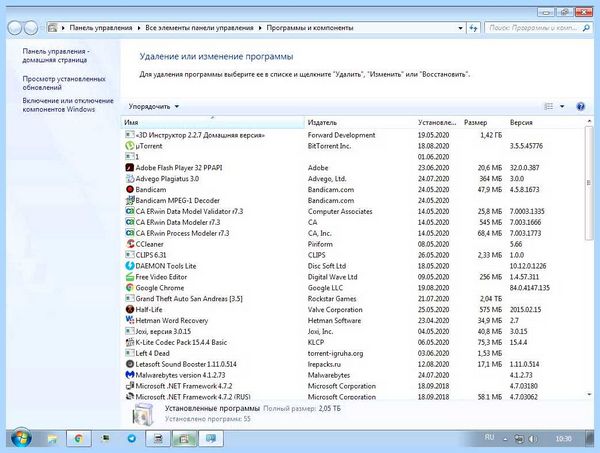
Task: Sort by the Версия column header
Action: 545,122
